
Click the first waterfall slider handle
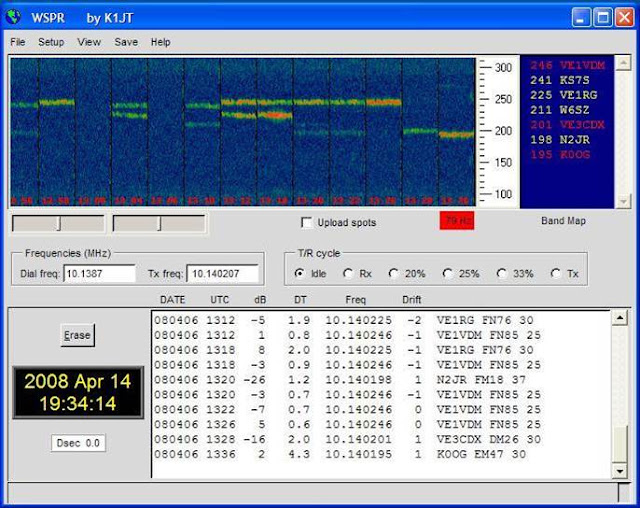tap(59, 224)
